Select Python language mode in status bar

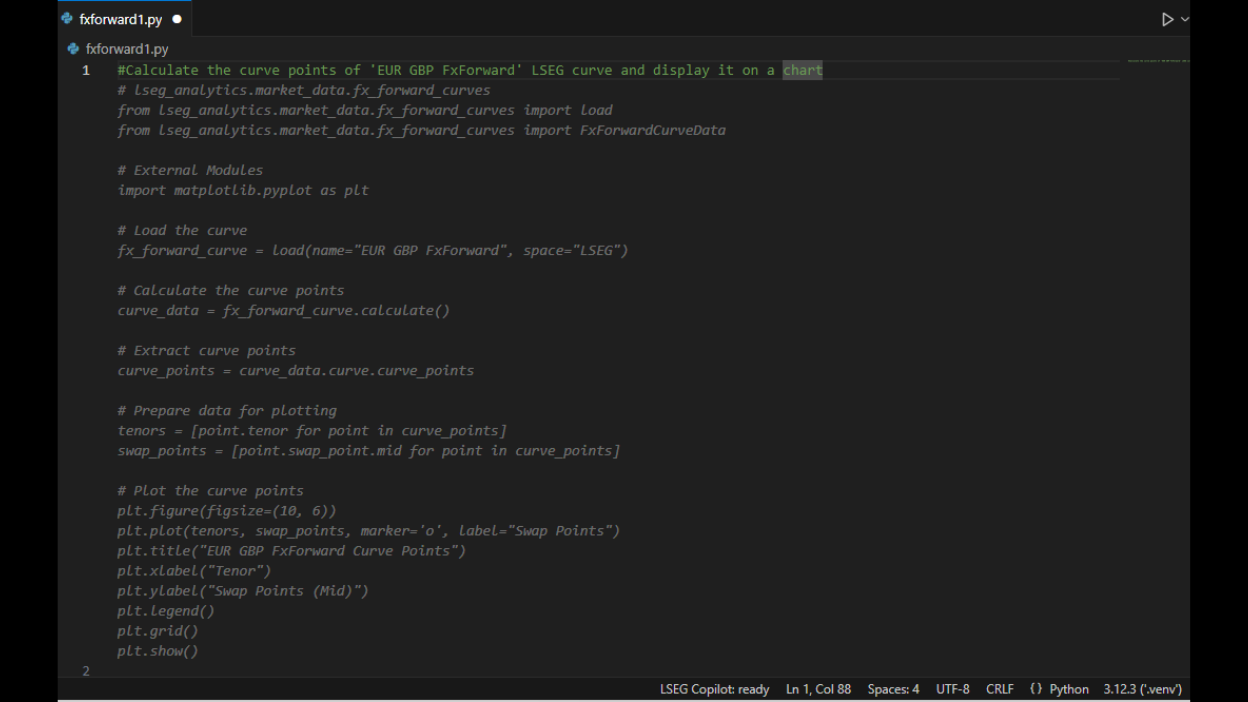point(1069,689)
